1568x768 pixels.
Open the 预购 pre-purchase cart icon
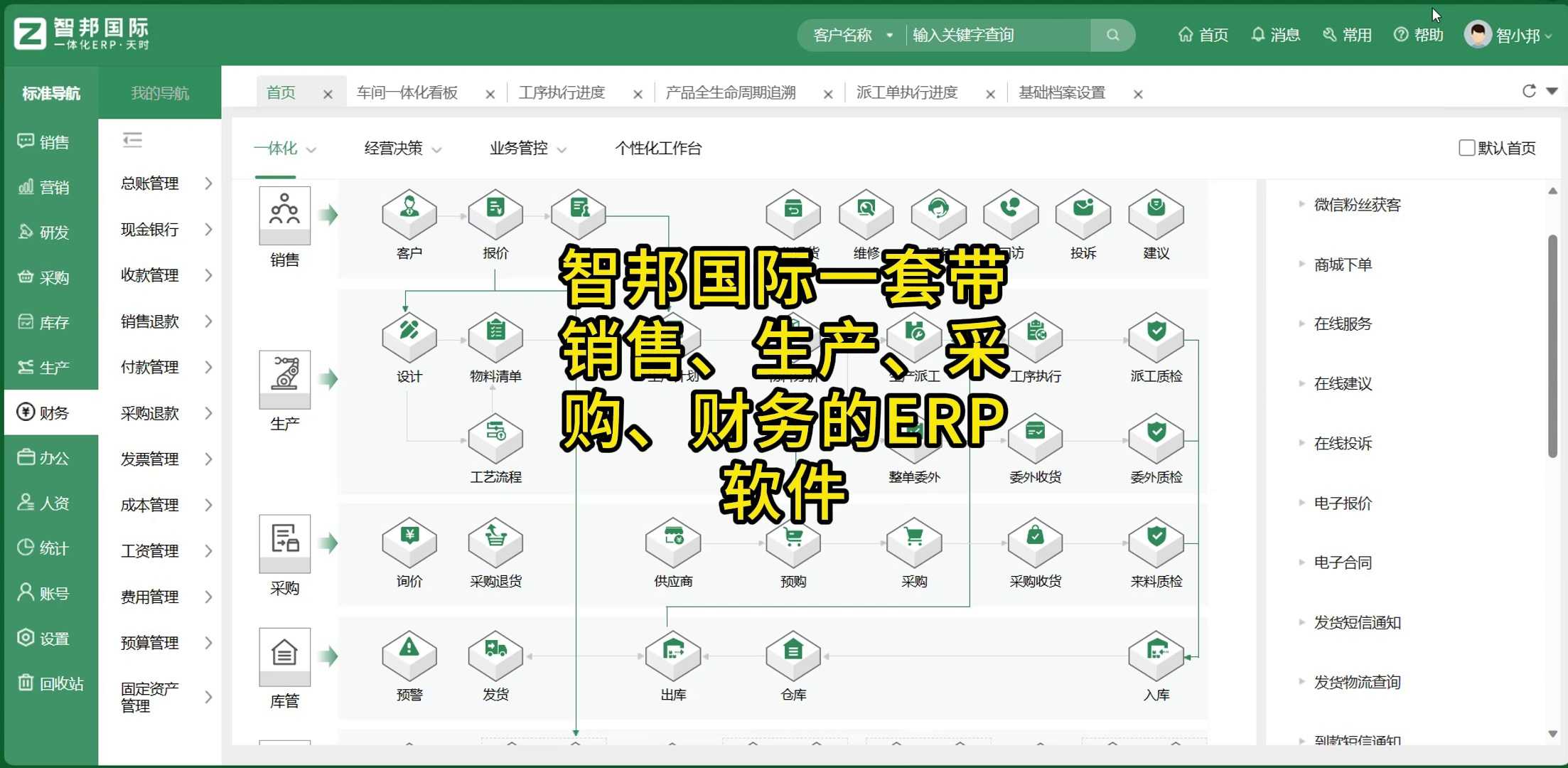pyautogui.click(x=793, y=543)
